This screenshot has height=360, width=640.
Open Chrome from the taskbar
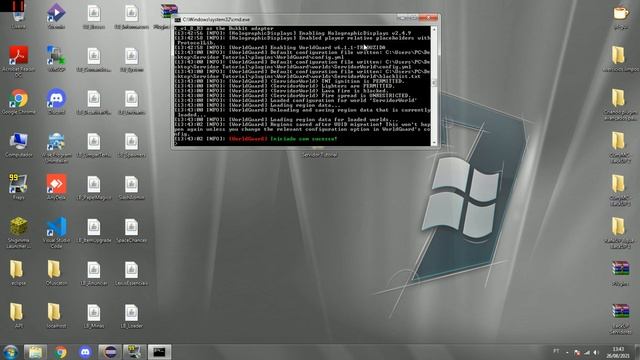click(61, 352)
